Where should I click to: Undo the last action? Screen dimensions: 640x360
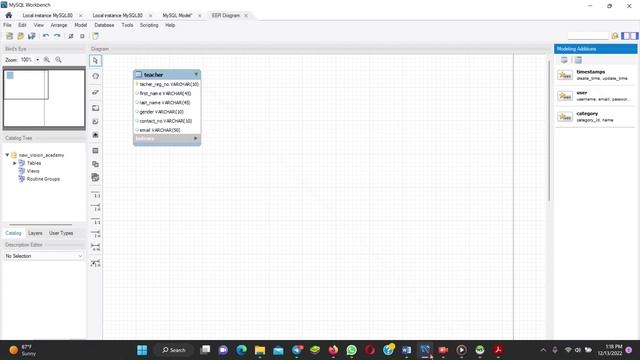pos(46,36)
